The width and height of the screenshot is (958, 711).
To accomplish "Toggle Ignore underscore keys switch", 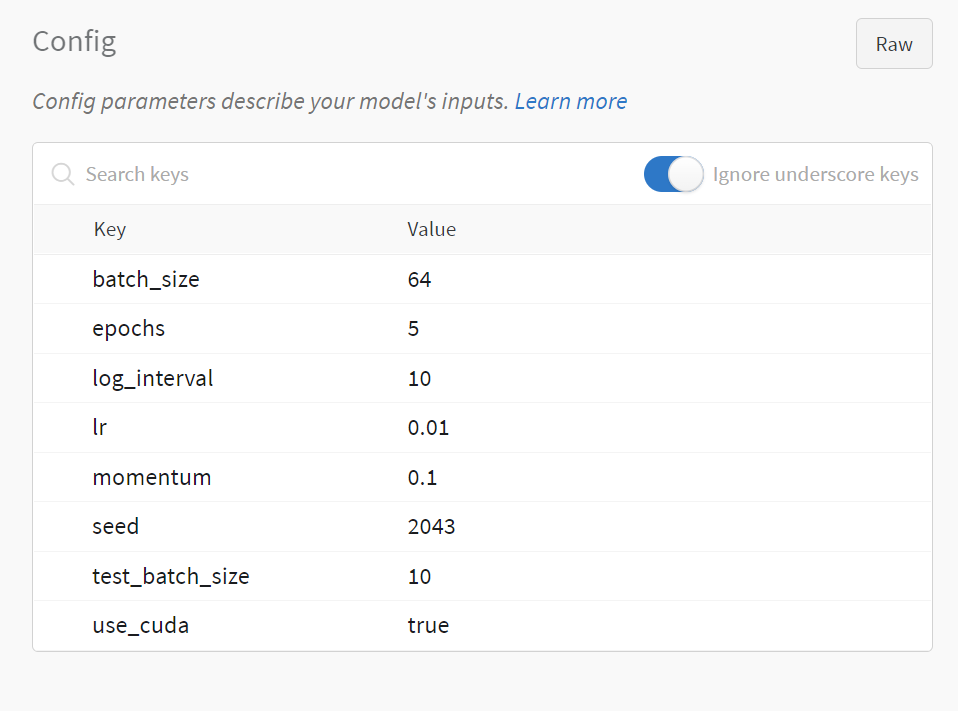I will [673, 175].
